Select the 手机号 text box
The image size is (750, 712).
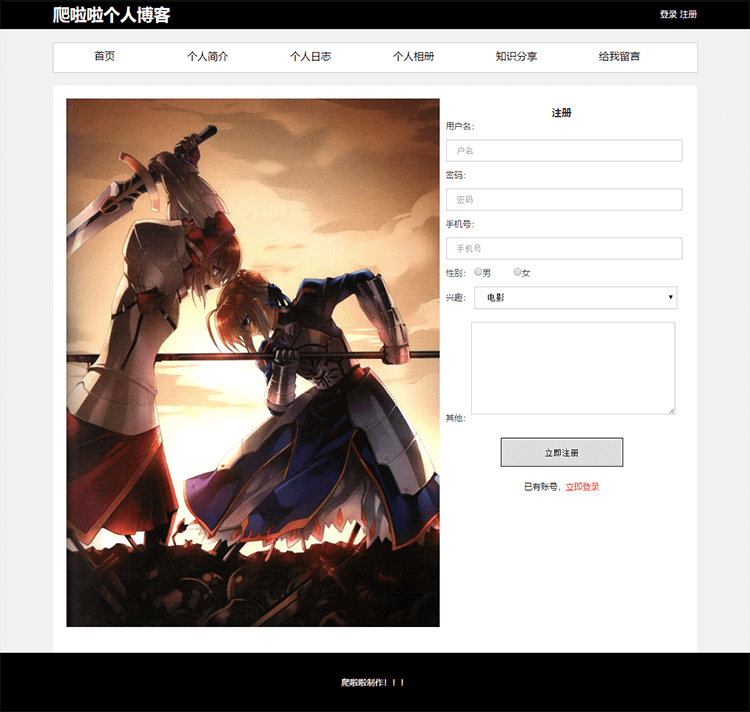pos(564,249)
